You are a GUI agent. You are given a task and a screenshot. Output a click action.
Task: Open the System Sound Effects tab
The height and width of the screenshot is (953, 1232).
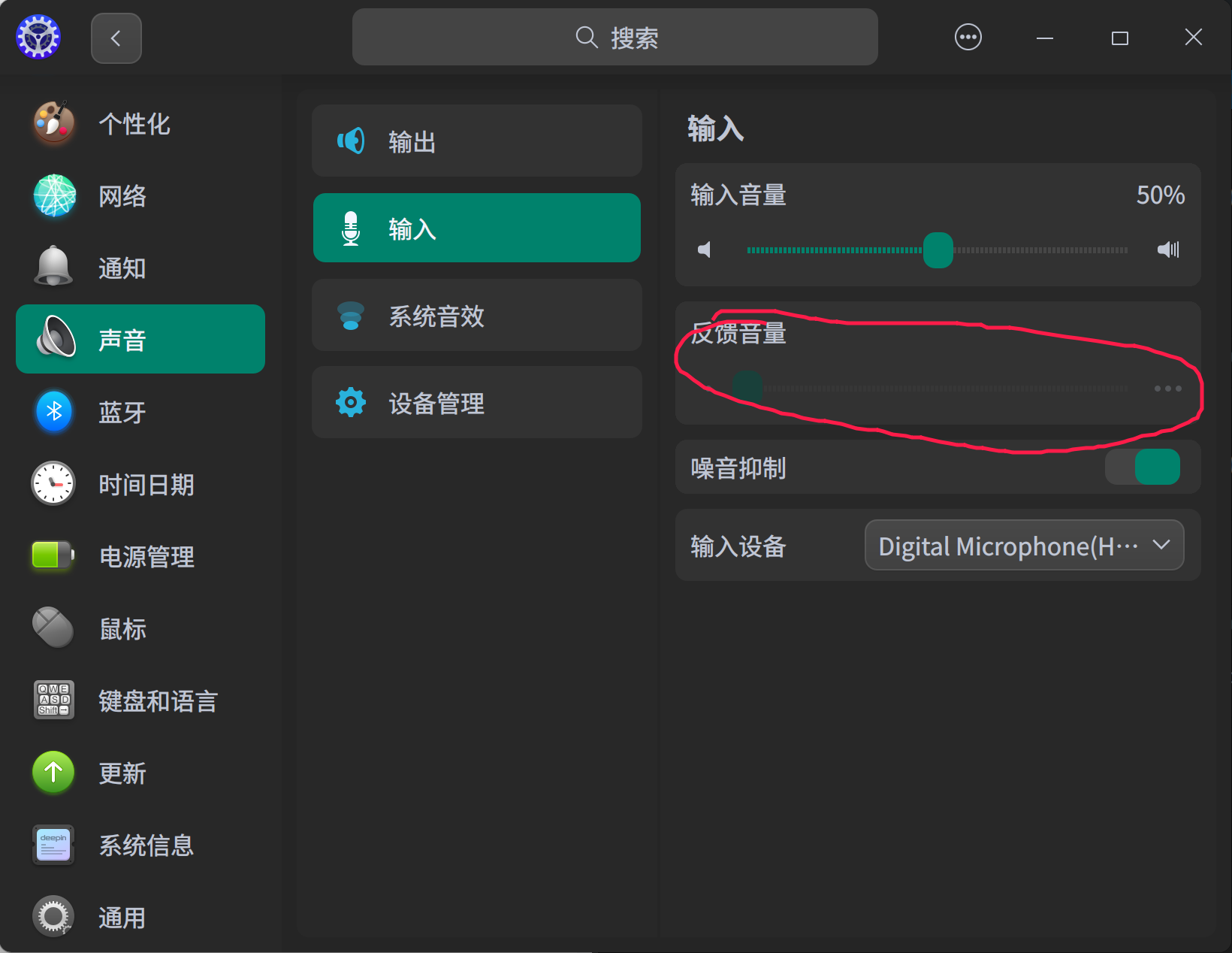pyautogui.click(x=476, y=316)
